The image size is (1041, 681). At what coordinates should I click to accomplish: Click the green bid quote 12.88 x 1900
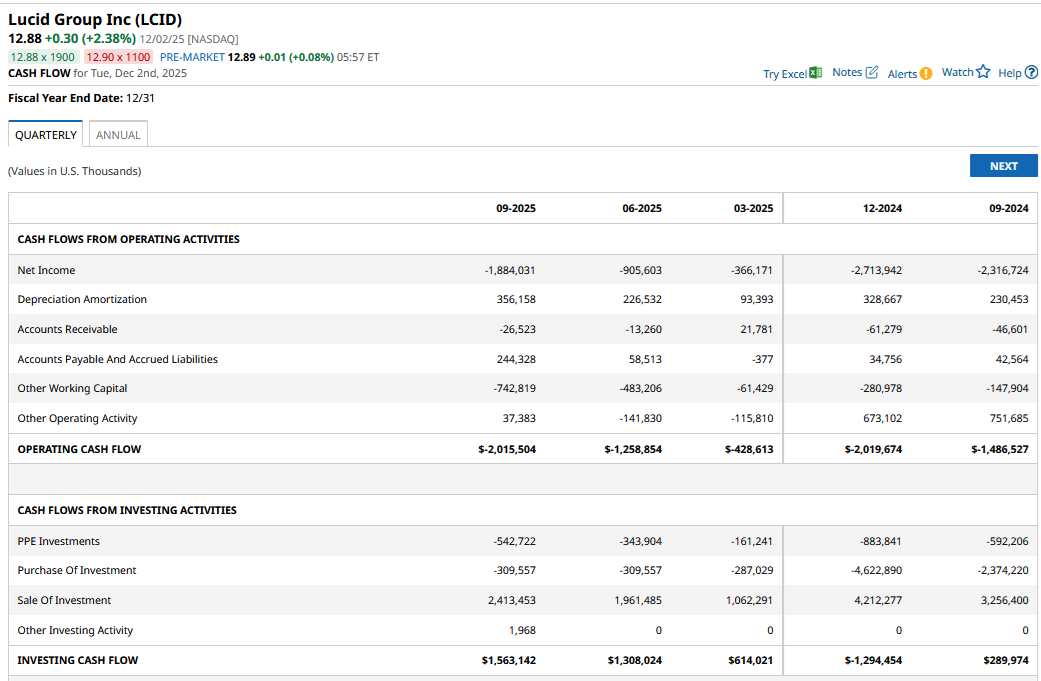[43, 57]
